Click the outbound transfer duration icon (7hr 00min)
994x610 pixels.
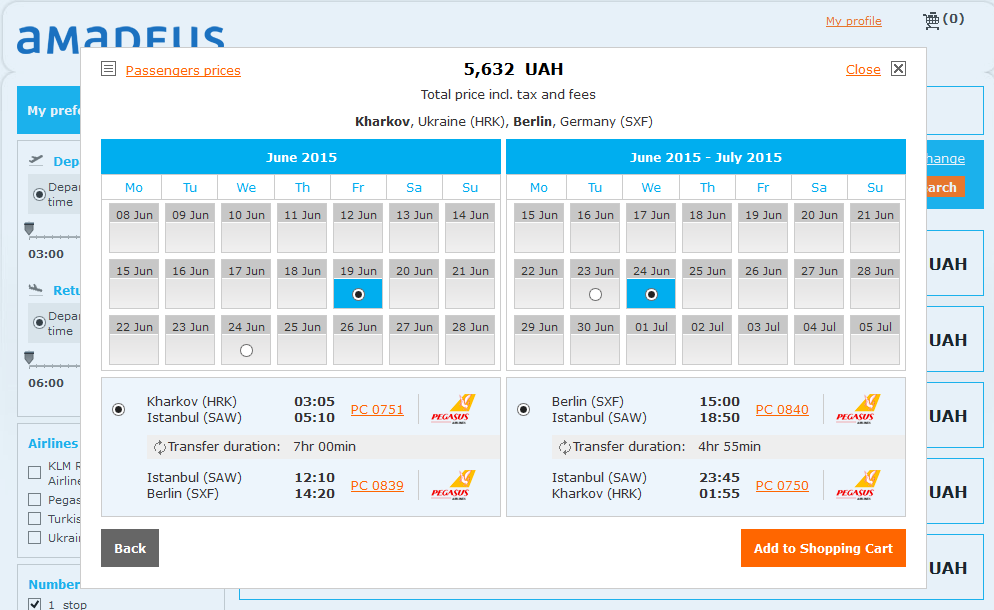coord(159,447)
